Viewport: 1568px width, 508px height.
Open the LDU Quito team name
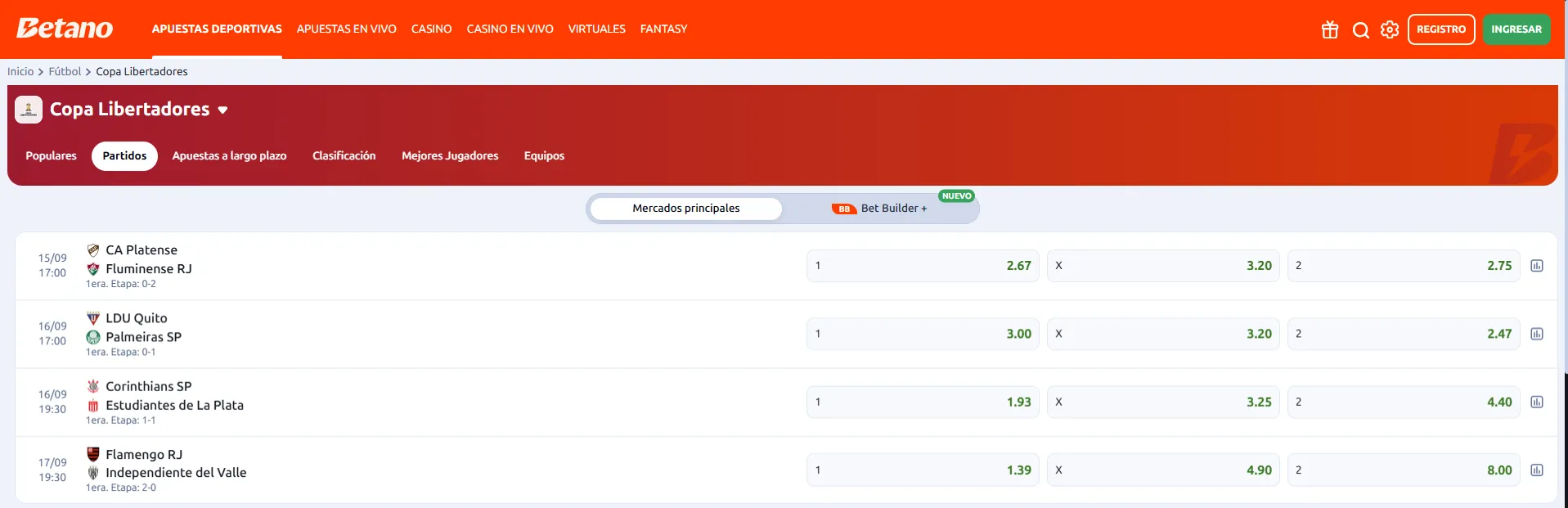[x=137, y=318]
